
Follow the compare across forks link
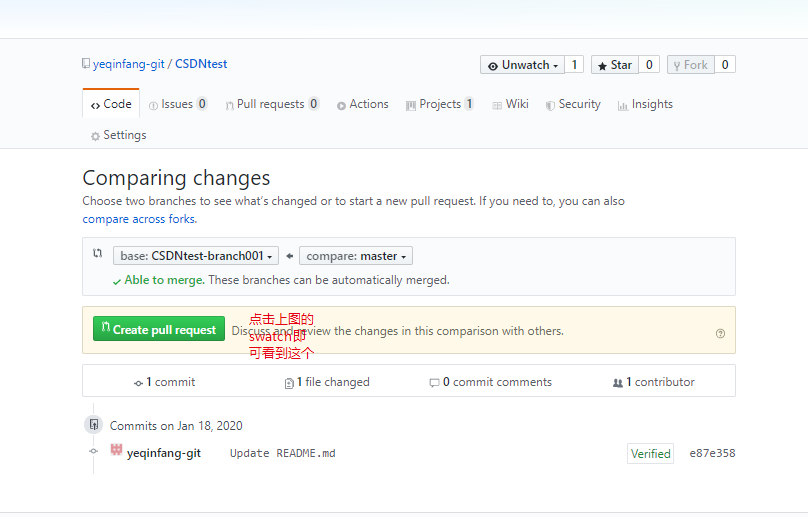tap(139, 219)
